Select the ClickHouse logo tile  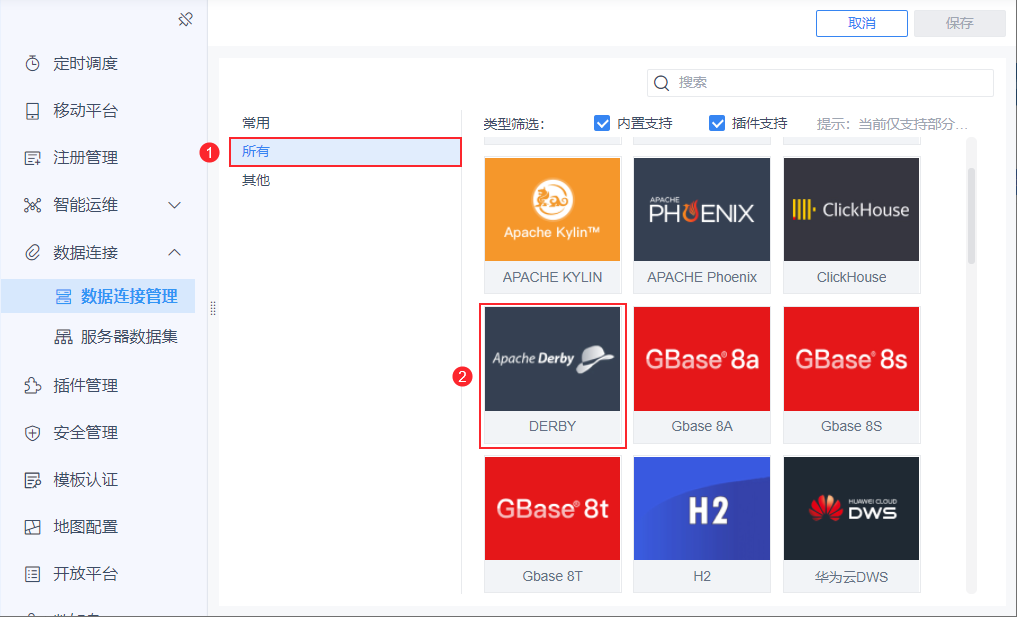click(852, 210)
